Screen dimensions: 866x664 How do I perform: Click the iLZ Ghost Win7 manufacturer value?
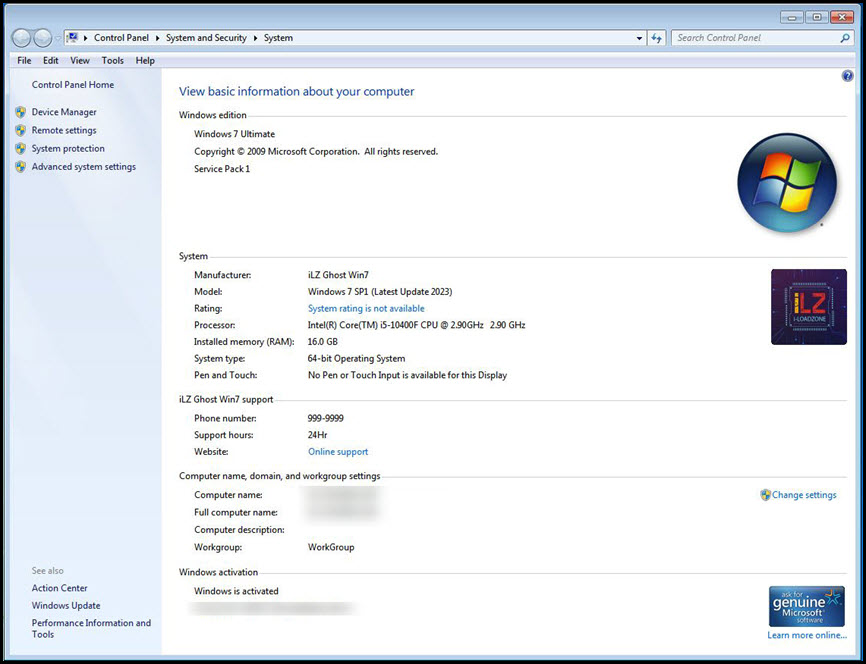(x=338, y=275)
